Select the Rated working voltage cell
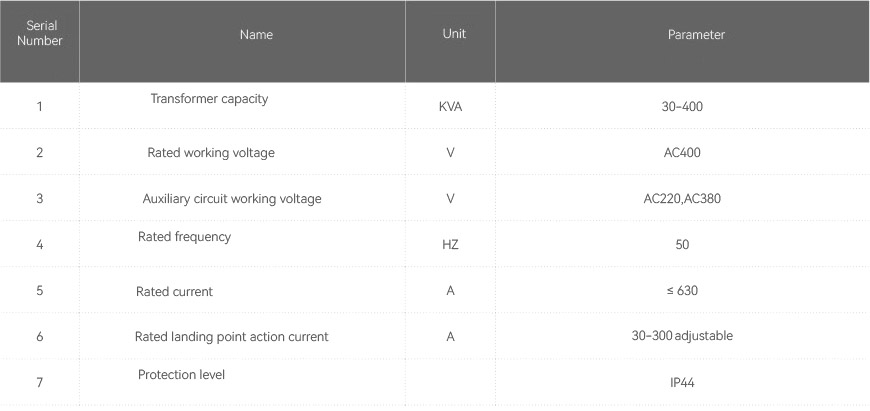The height and width of the screenshot is (411, 870). (211, 153)
